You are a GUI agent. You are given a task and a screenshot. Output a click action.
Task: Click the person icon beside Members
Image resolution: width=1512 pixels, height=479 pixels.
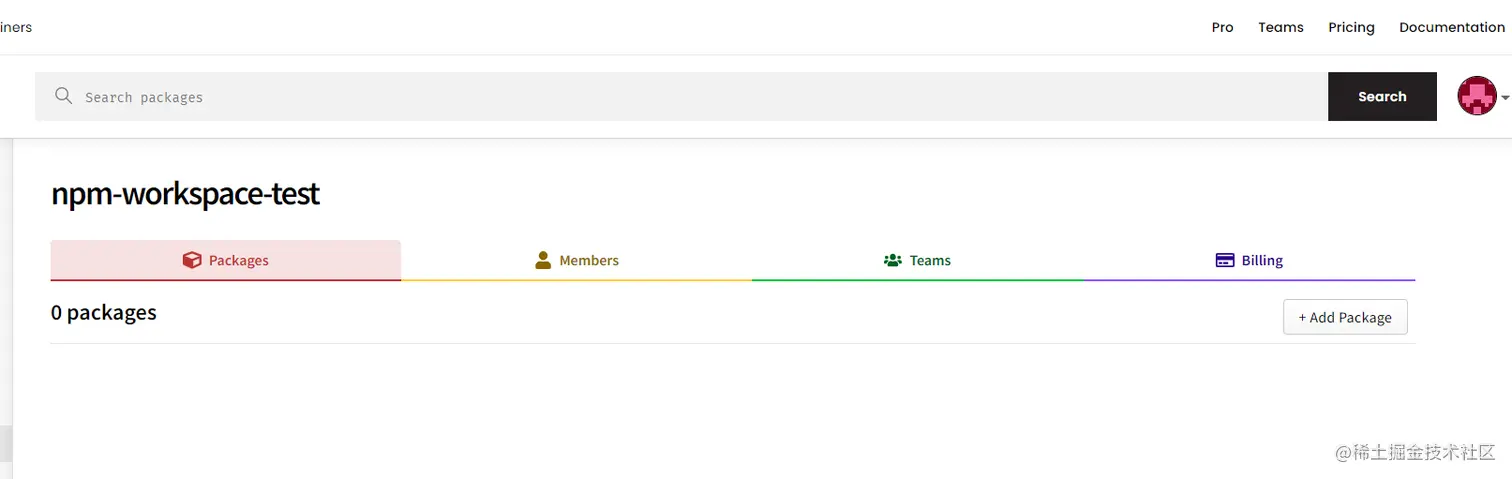pyautogui.click(x=543, y=260)
